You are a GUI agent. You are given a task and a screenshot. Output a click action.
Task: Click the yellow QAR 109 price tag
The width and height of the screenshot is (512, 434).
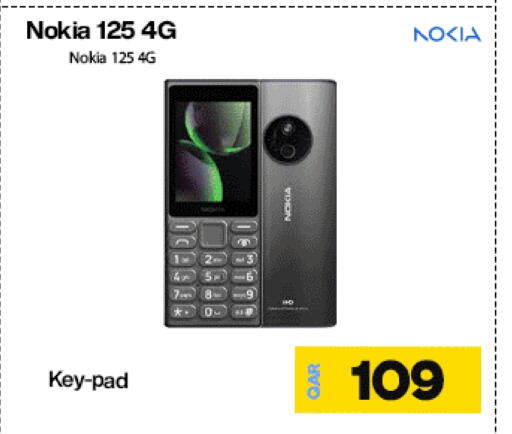click(x=388, y=380)
